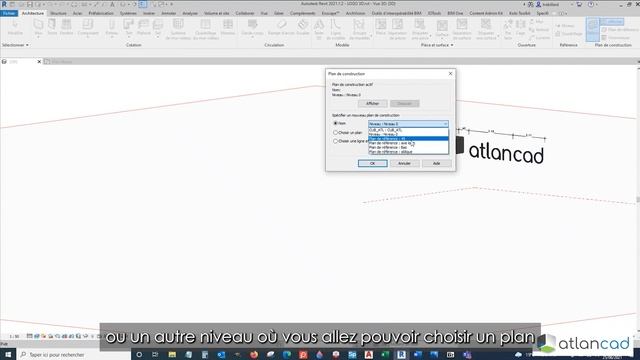
Task: Click OK in Plan de construction dialog
Action: pos(373,163)
